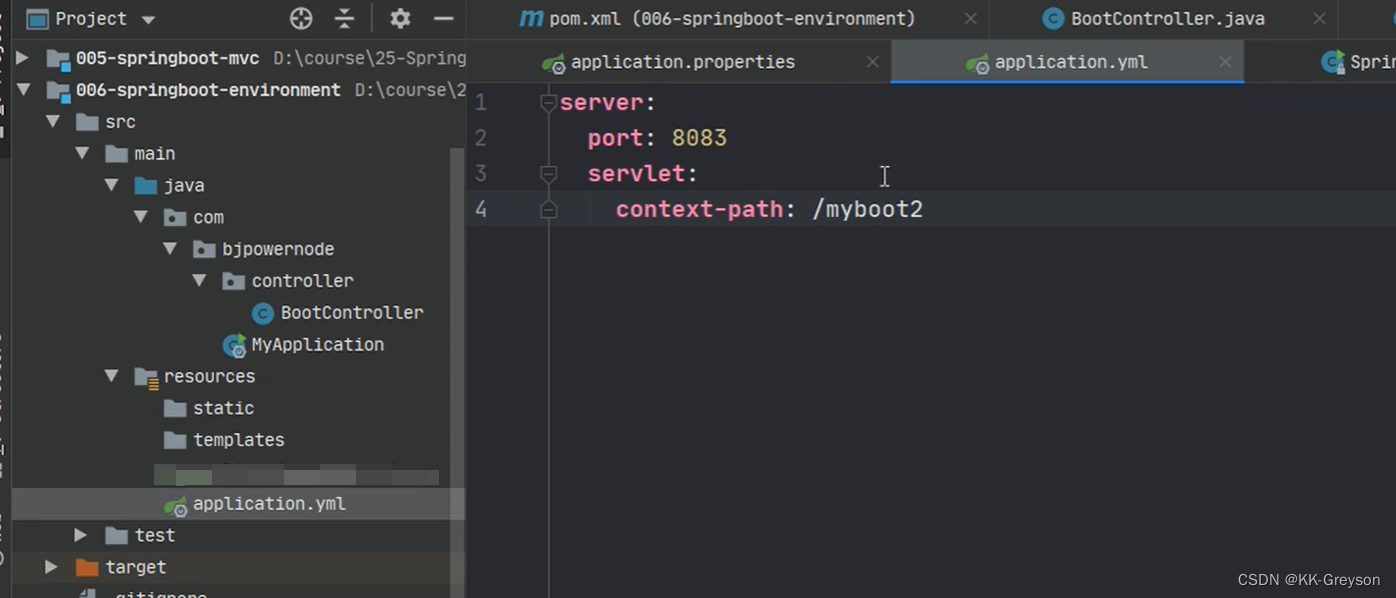Click the BootController class icon in tree
This screenshot has width=1396, height=598.
pyautogui.click(x=263, y=313)
